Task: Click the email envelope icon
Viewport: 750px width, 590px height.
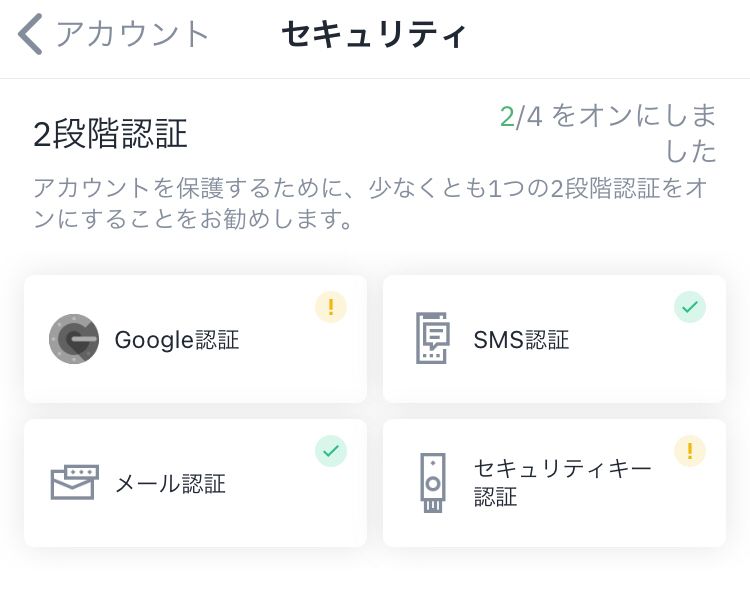Action: click(74, 483)
